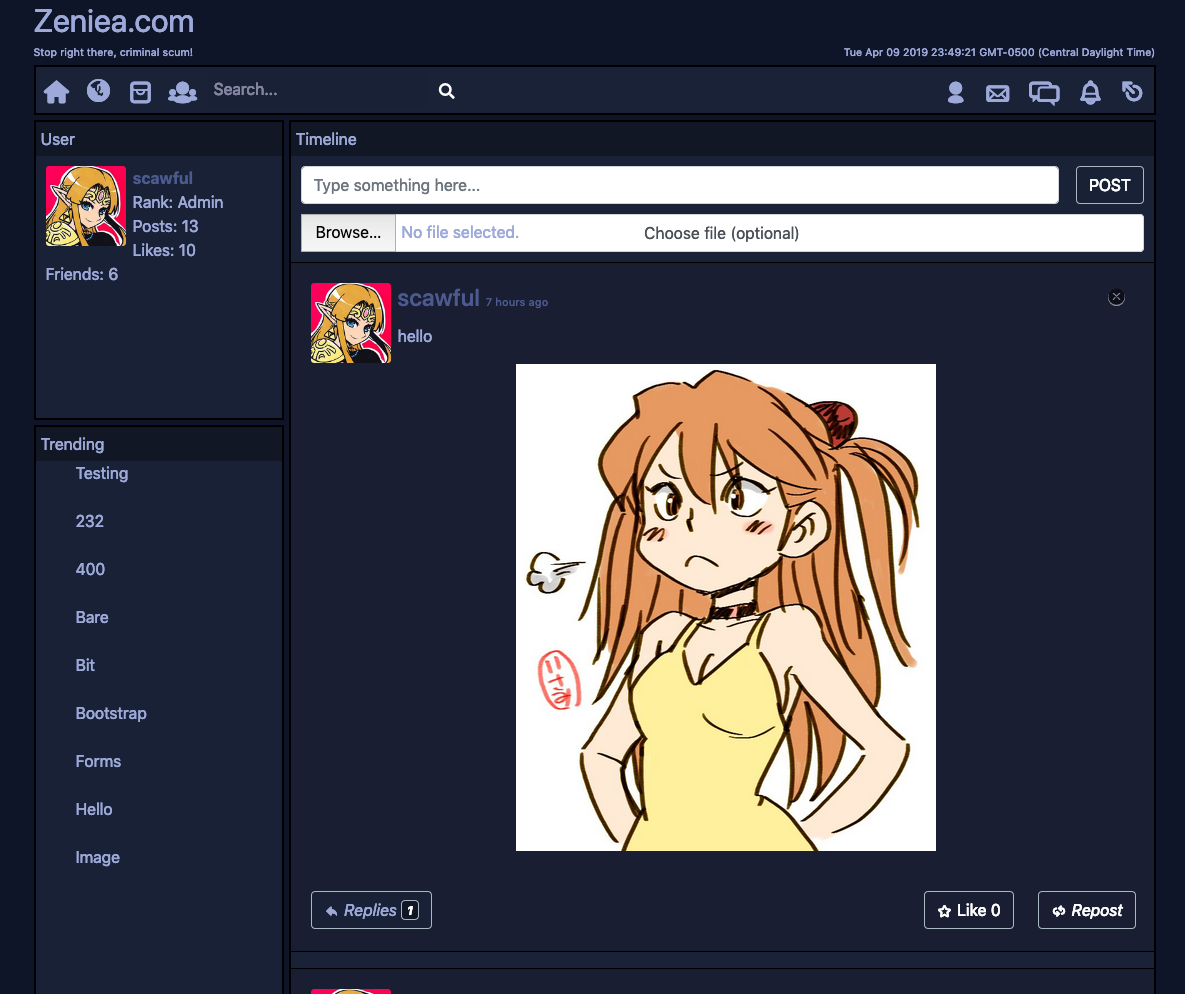This screenshot has height=994, width=1185.
Task: Open scawful username in User panel
Action: [162, 178]
